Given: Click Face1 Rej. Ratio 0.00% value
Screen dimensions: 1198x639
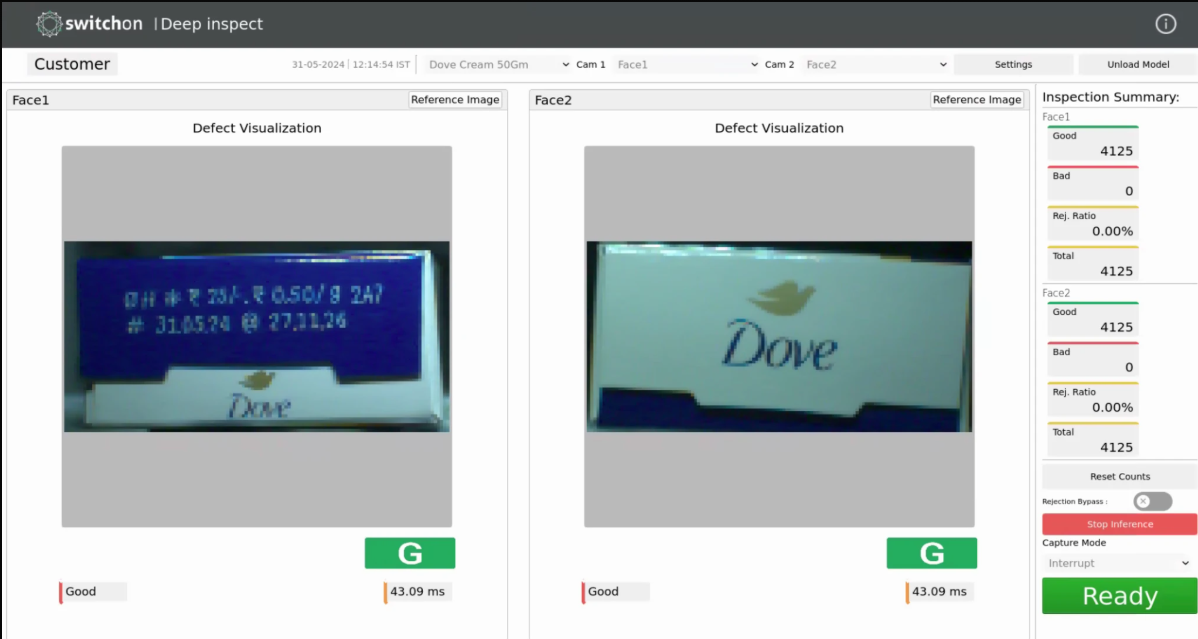Looking at the screenshot, I should [1112, 232].
